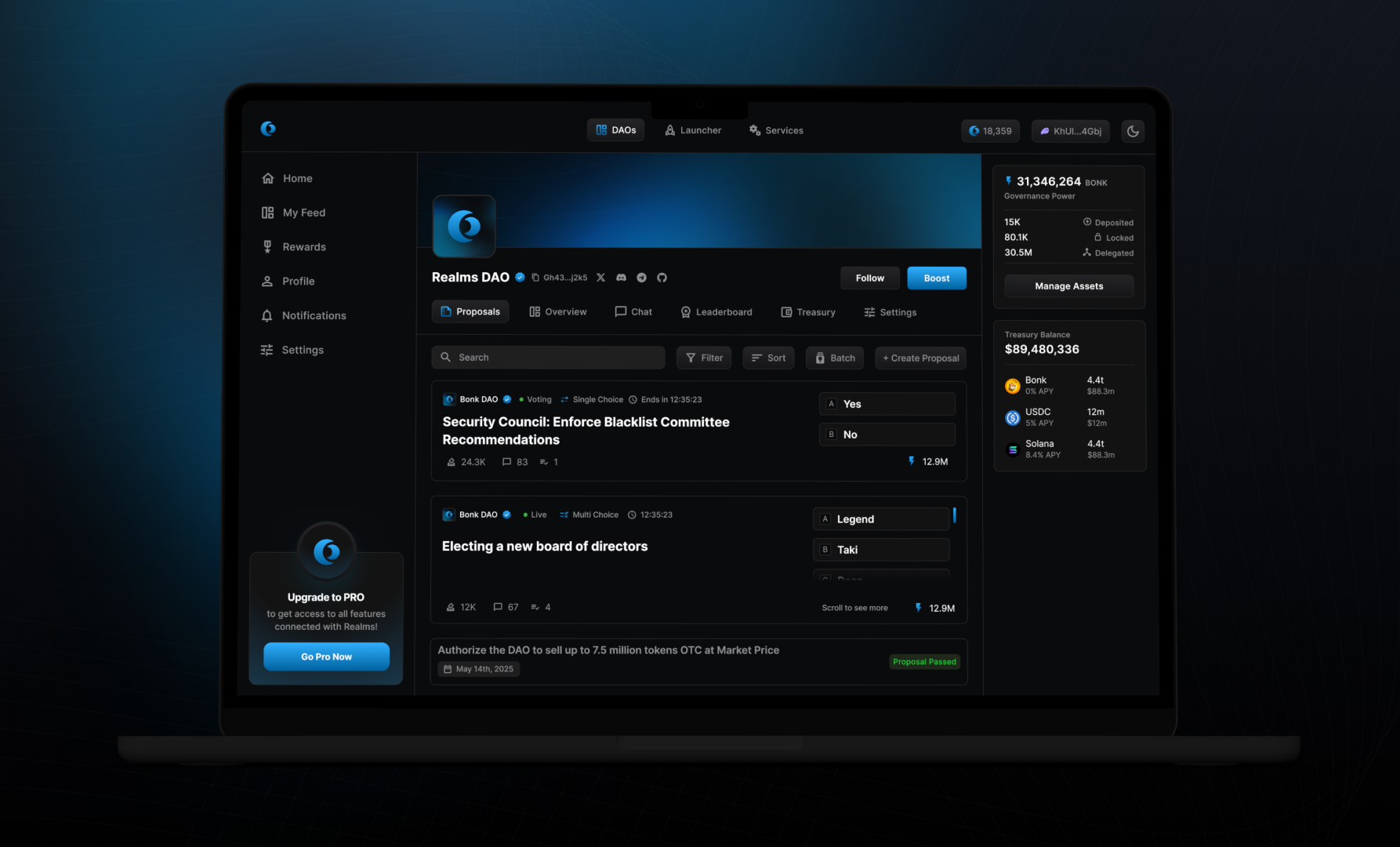Open the Leaderboard tab
1400x847 pixels.
click(716, 312)
